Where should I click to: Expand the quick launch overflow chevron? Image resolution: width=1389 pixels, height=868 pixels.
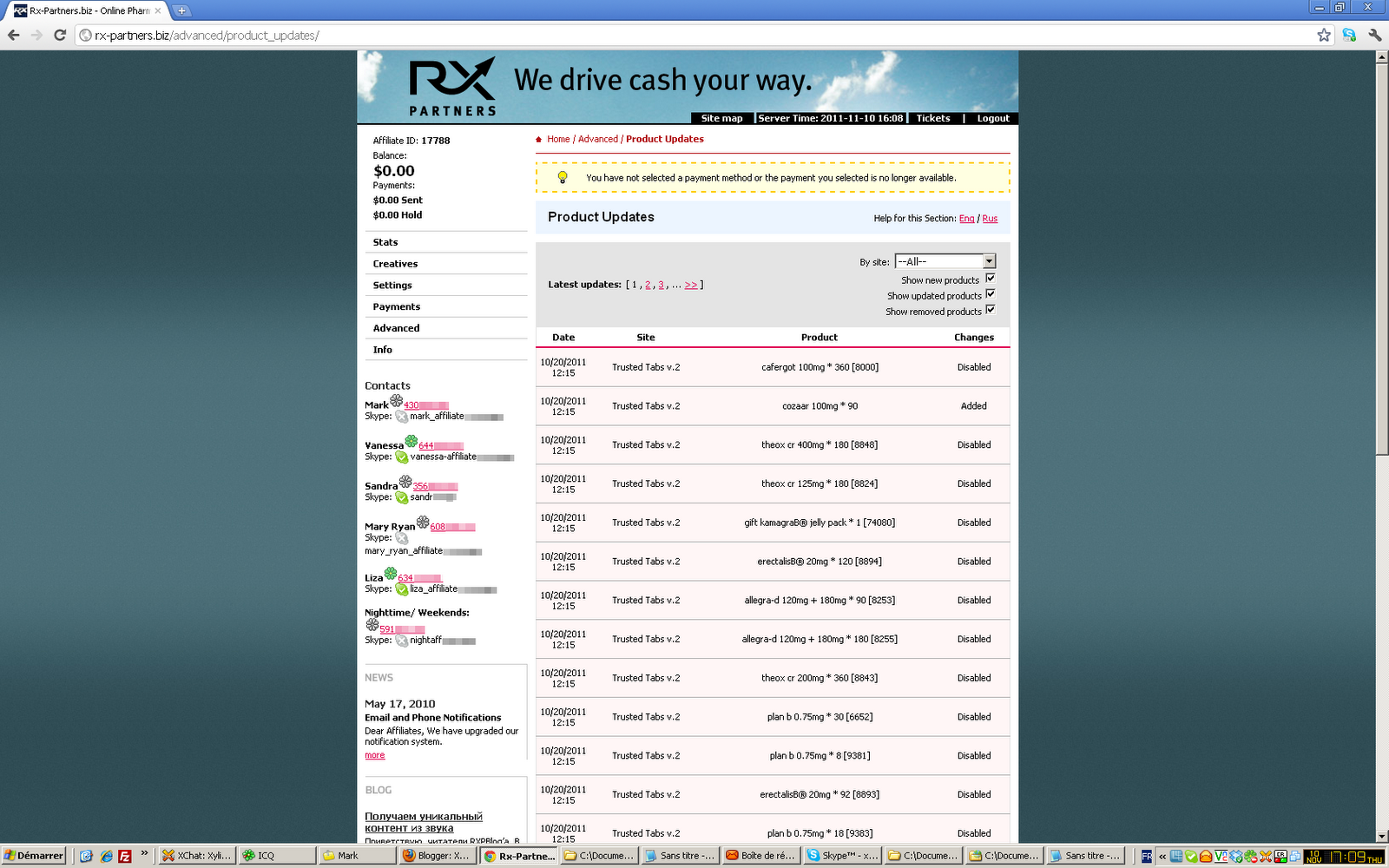pyautogui.click(x=145, y=853)
